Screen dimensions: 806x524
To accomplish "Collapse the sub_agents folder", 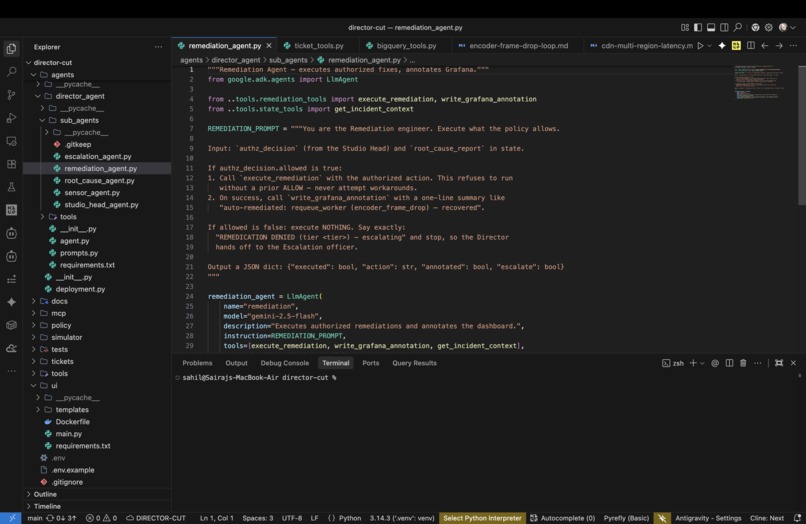I will pyautogui.click(x=42, y=120).
